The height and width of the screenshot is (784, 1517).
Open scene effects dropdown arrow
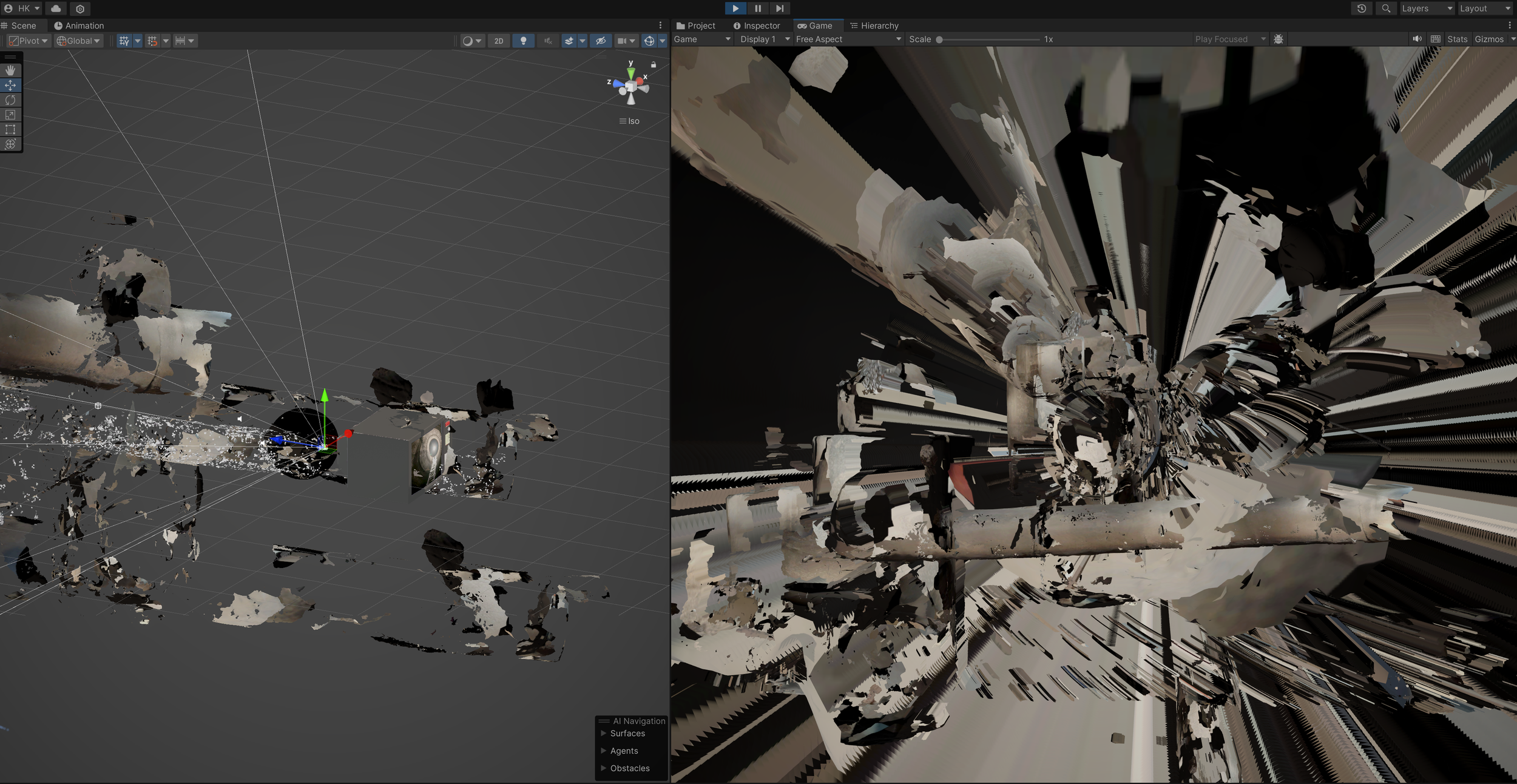click(x=583, y=41)
